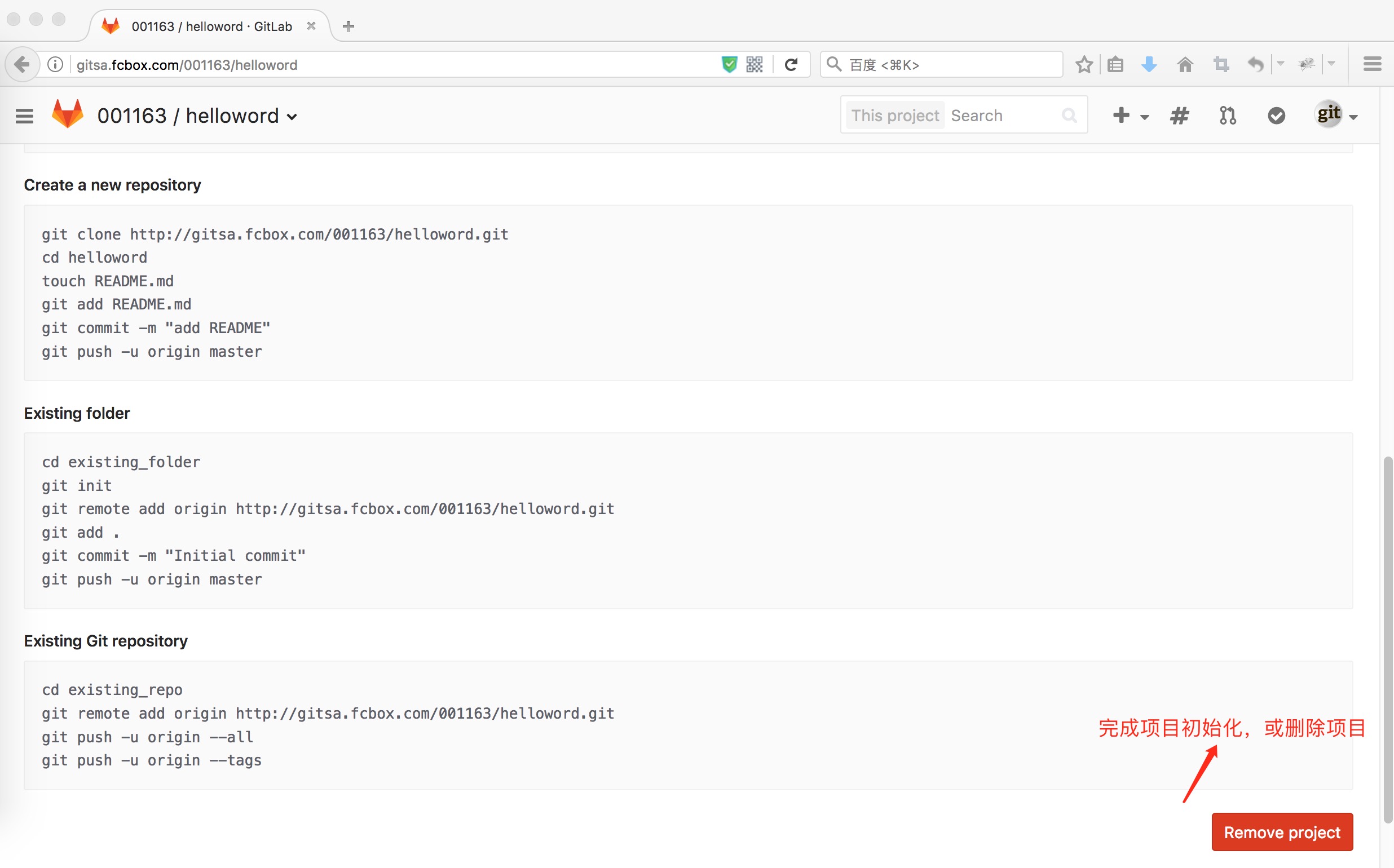Click the green shield icon in address bar
This screenshot has height=868, width=1394.
729,64
